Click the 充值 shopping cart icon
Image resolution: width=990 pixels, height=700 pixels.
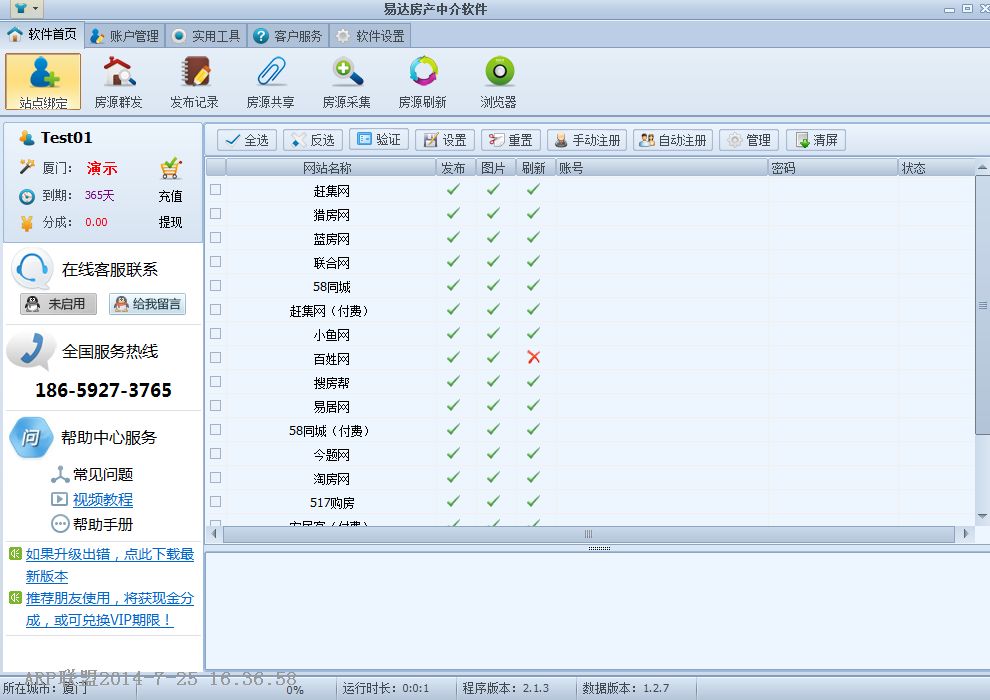click(171, 168)
